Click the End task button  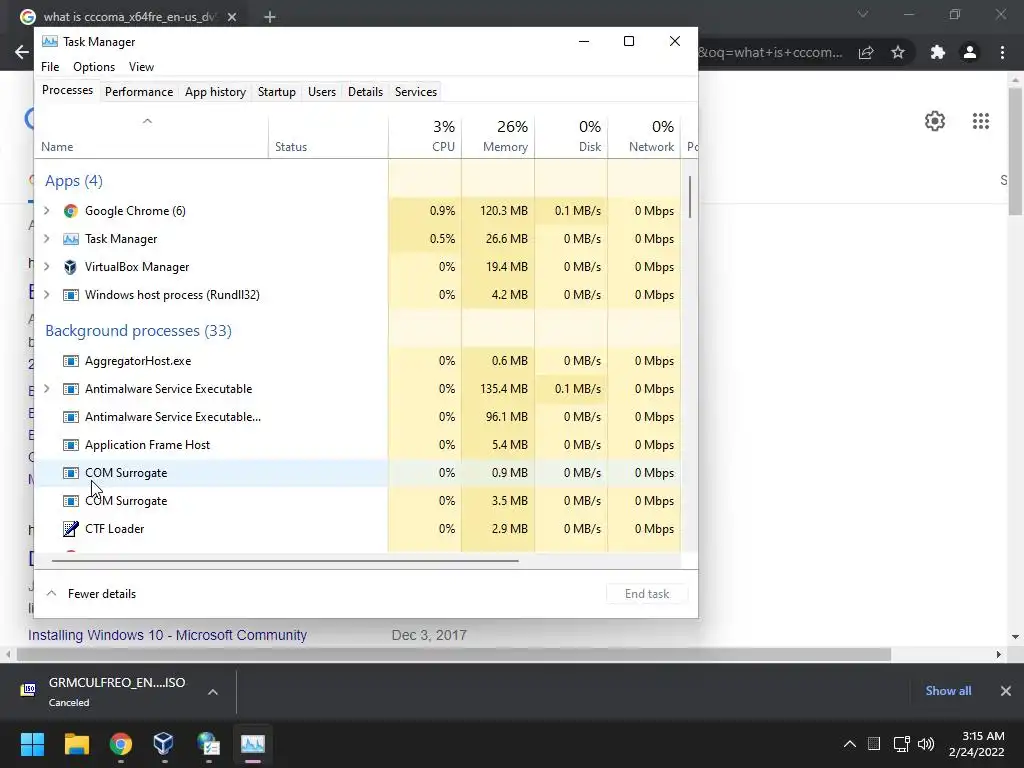647,594
